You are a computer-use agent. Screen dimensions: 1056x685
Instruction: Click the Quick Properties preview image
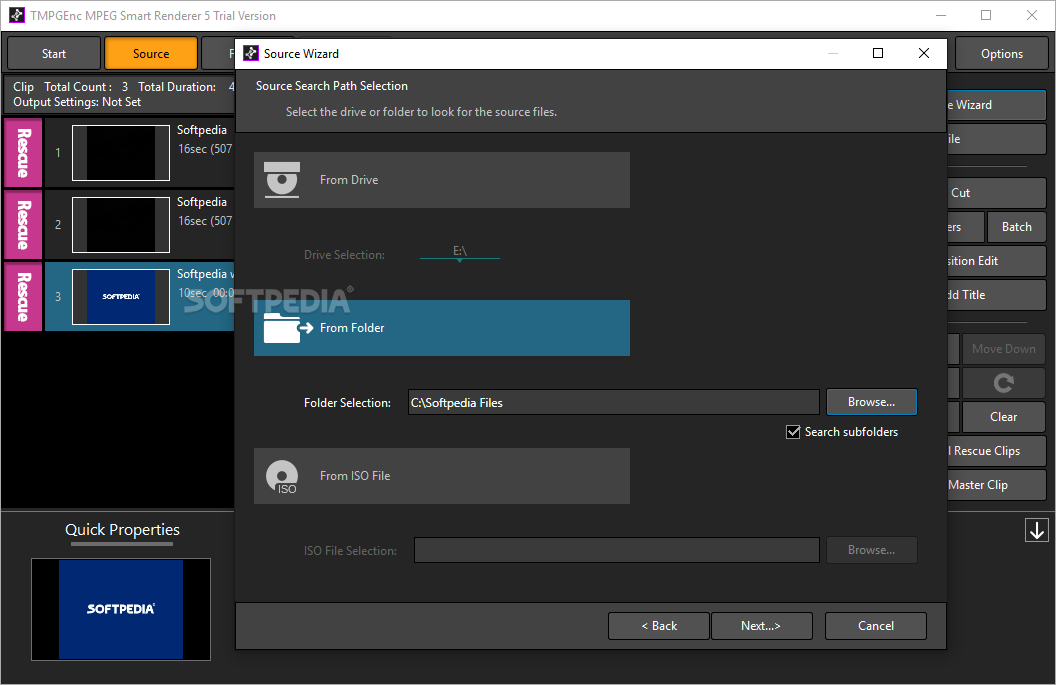click(121, 609)
